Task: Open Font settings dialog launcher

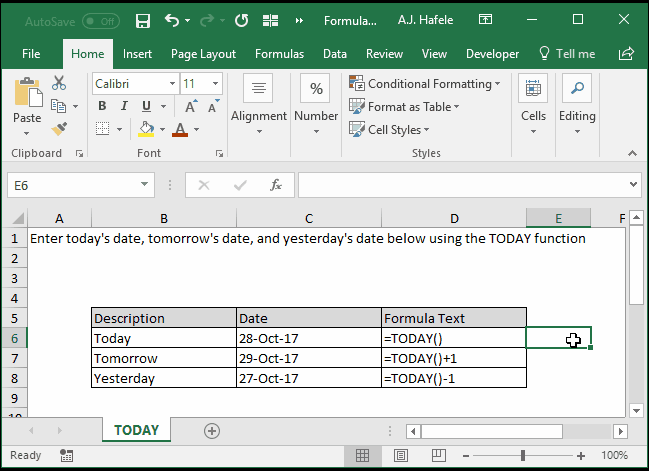Action: click(219, 154)
